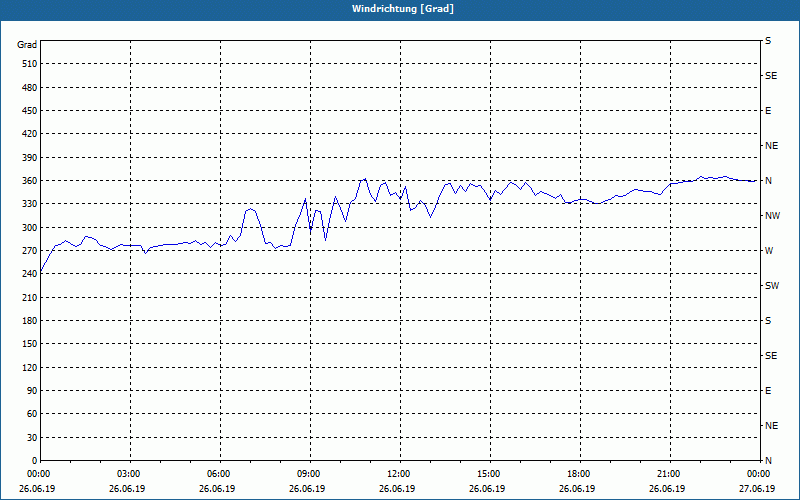Click the 00:00 label above 27.06.19
Image resolution: width=800 pixels, height=500 pixels.
[758, 474]
